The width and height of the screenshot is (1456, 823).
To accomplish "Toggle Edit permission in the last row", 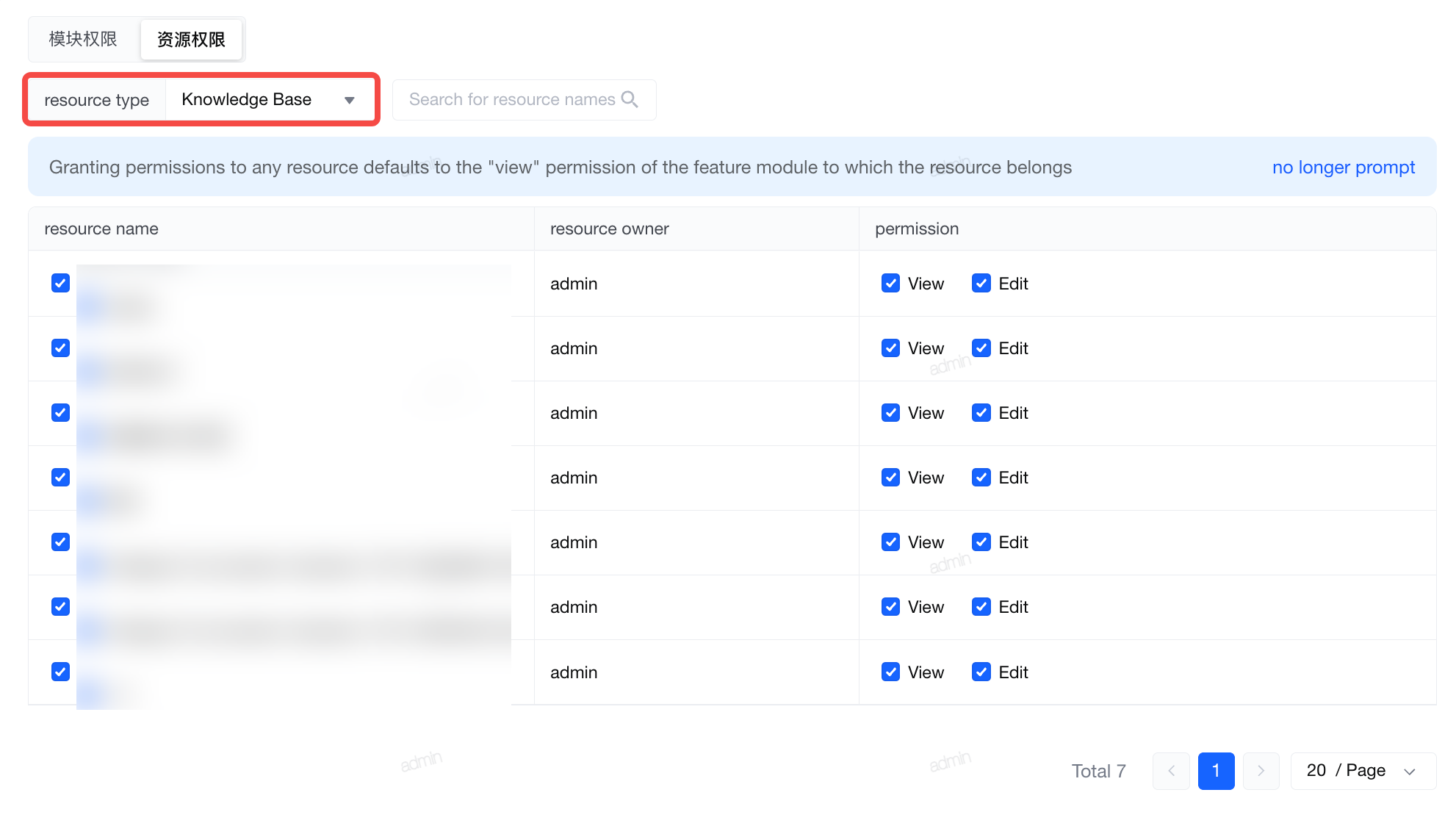I will pos(981,672).
